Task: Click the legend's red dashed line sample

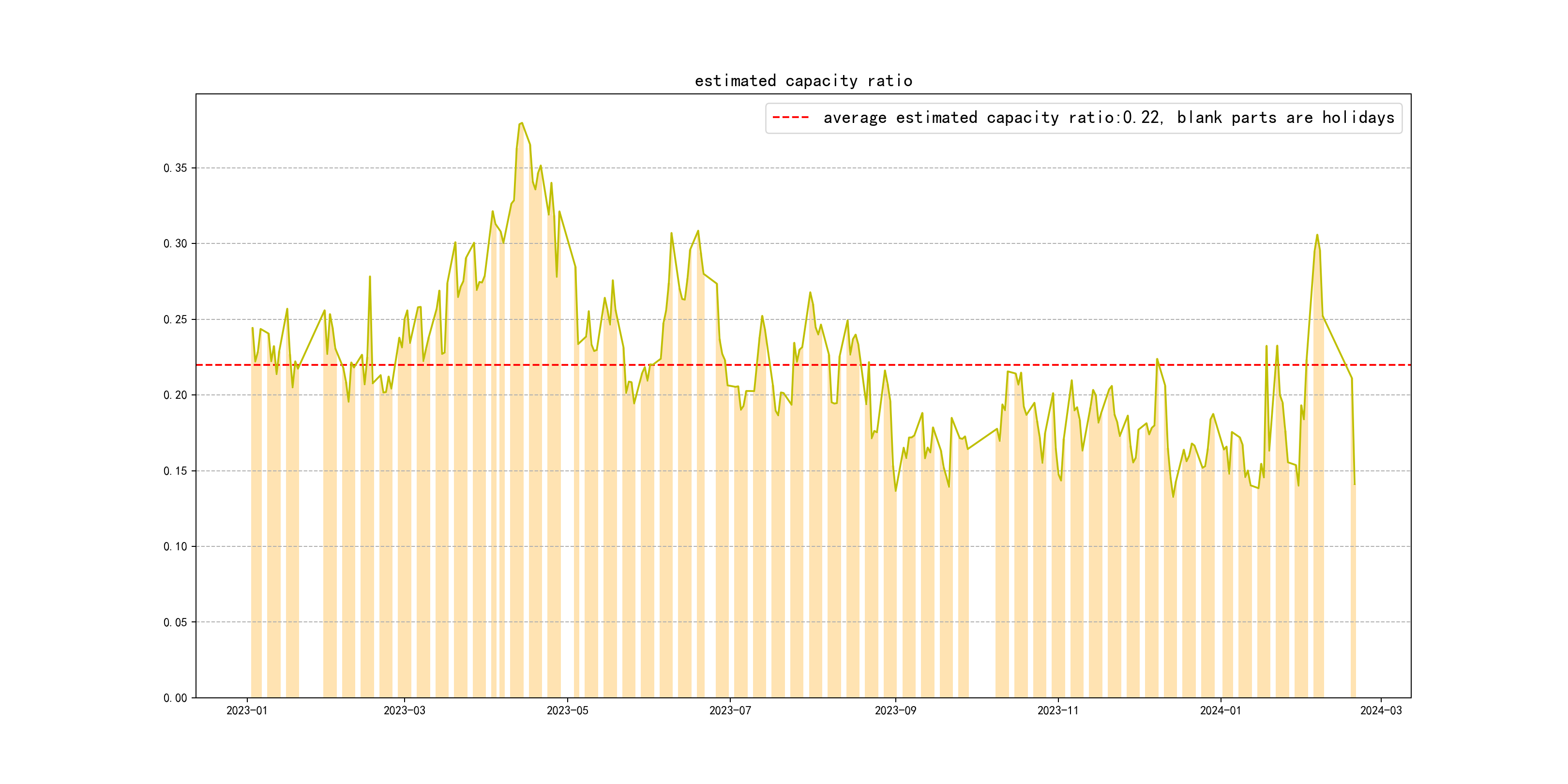Action: pos(790,118)
